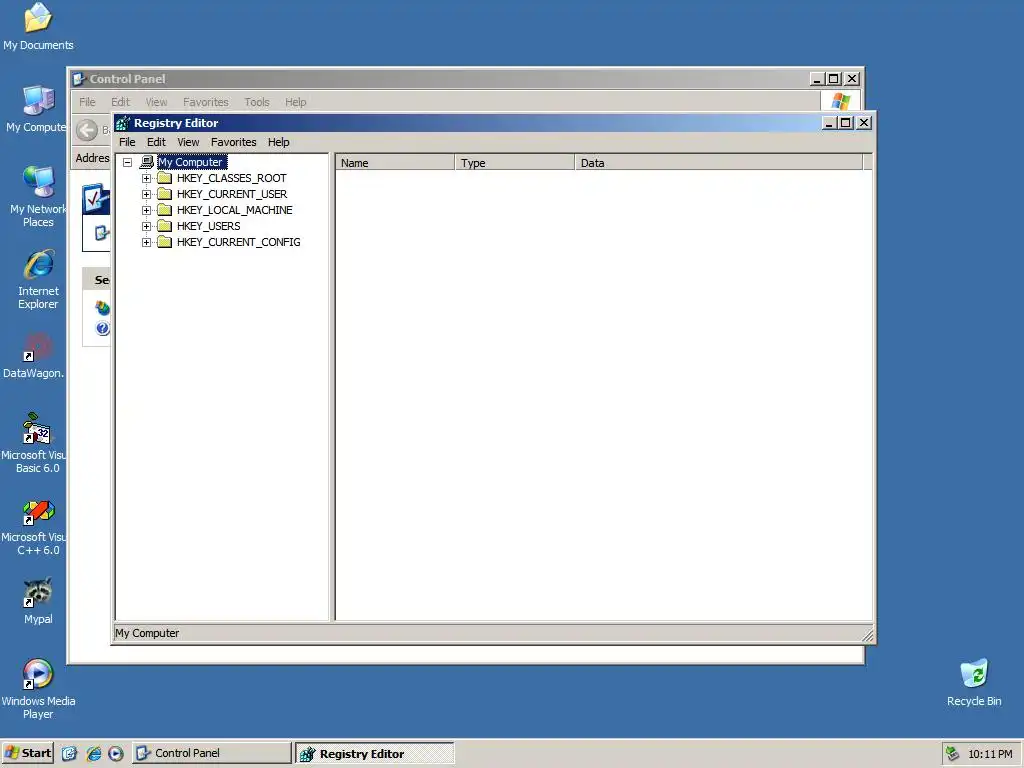Click the Control Panel title bar icon
Viewport: 1024px width, 768px height.
(79, 79)
